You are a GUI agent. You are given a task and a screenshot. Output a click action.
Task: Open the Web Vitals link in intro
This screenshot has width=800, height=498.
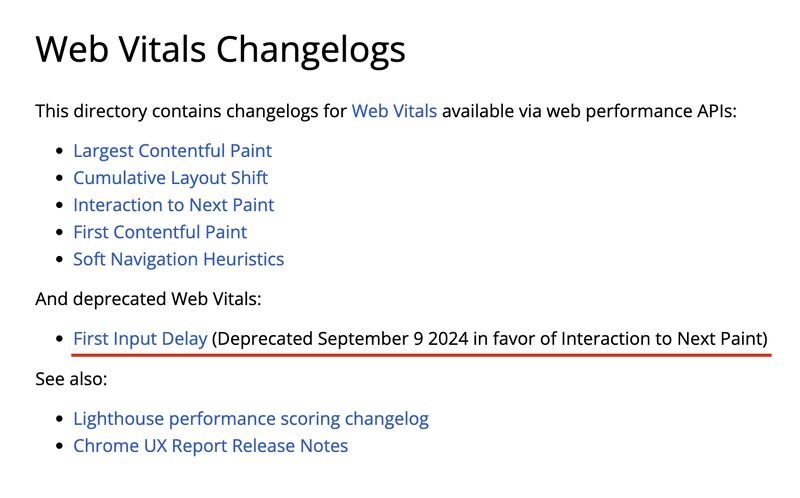394,111
